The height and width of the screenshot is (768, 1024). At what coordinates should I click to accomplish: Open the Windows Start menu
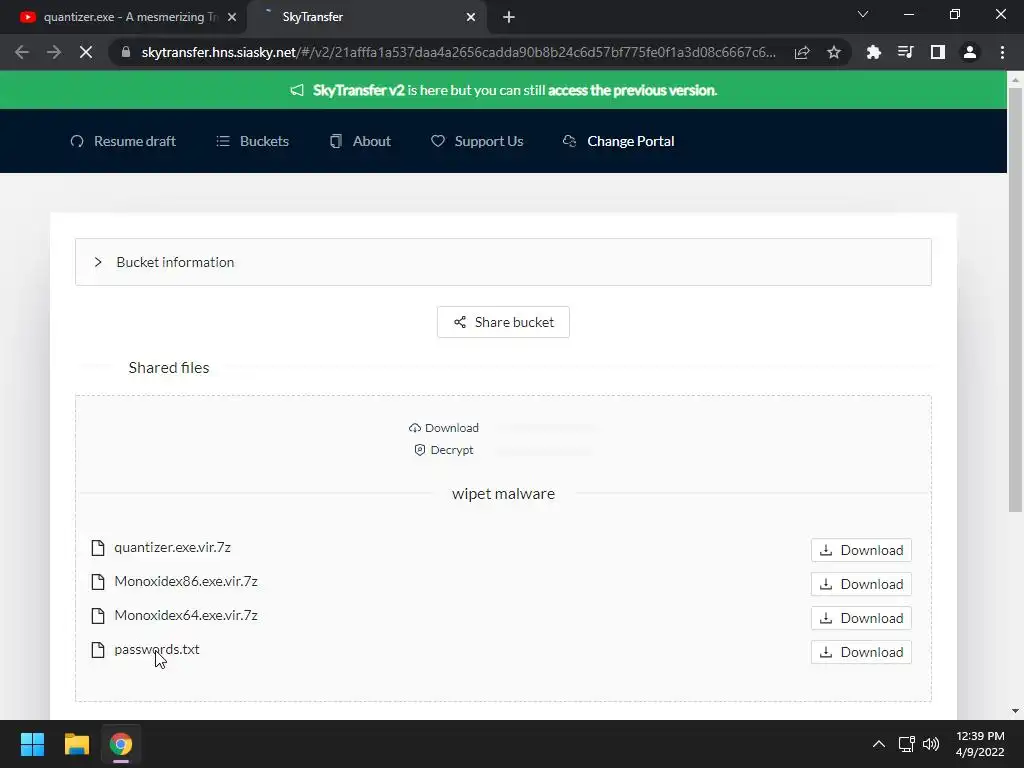coord(32,744)
